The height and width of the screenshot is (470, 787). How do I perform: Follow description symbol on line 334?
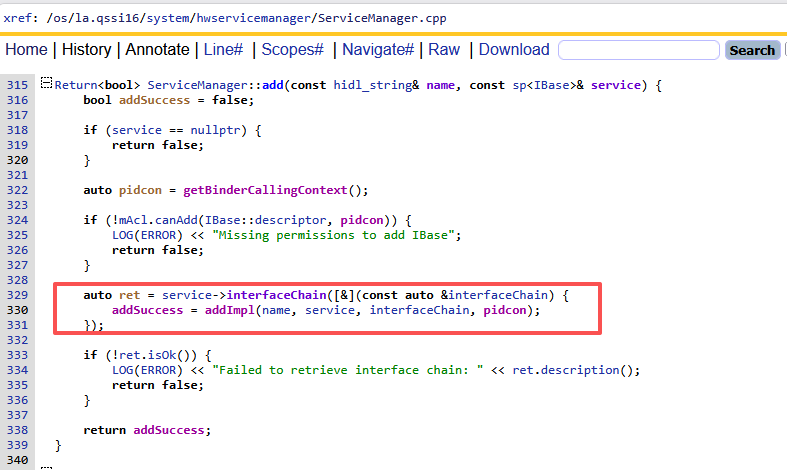click(580, 370)
